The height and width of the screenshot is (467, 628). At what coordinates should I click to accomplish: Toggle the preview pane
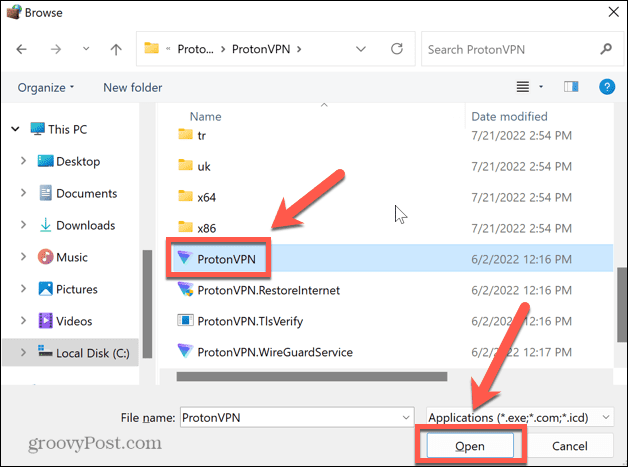point(571,87)
